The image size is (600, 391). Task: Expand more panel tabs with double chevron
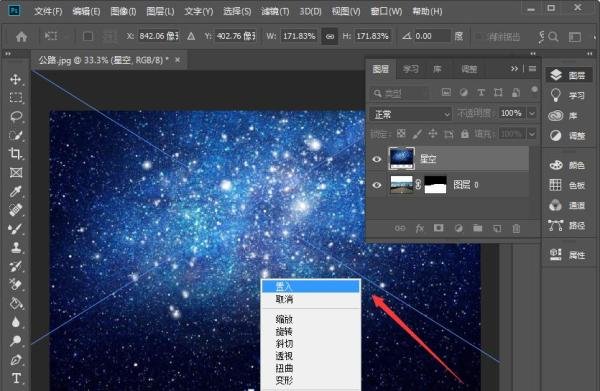click(x=514, y=69)
